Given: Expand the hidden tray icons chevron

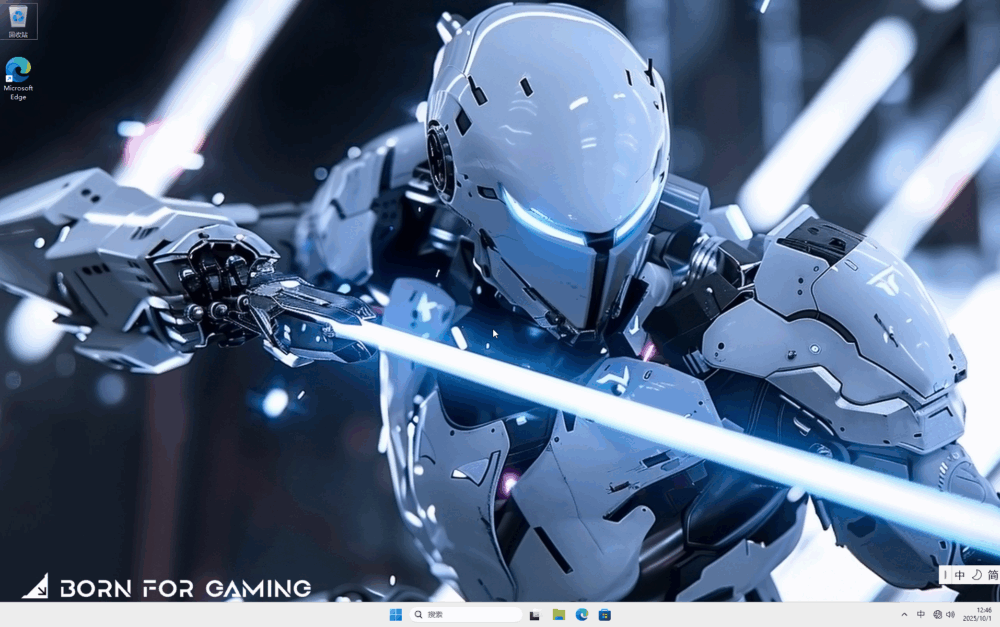Looking at the screenshot, I should pyautogui.click(x=905, y=614).
